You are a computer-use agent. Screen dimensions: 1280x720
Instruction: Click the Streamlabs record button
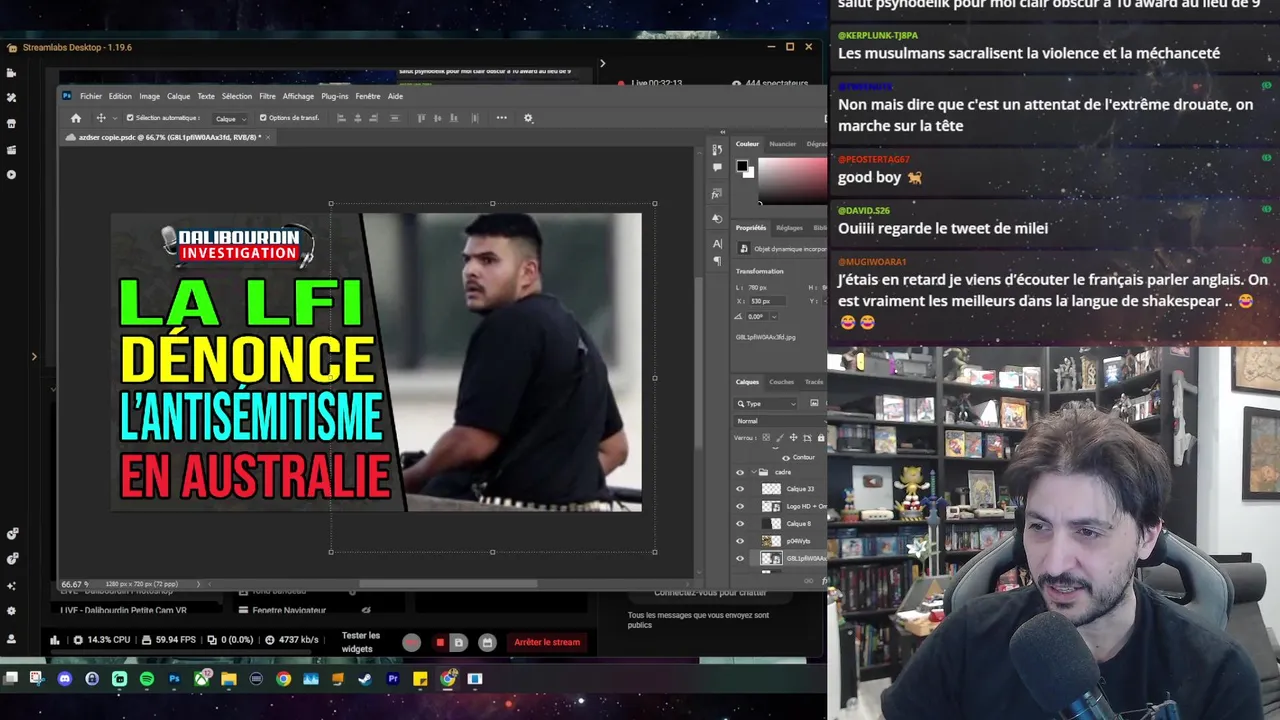[x=411, y=642]
